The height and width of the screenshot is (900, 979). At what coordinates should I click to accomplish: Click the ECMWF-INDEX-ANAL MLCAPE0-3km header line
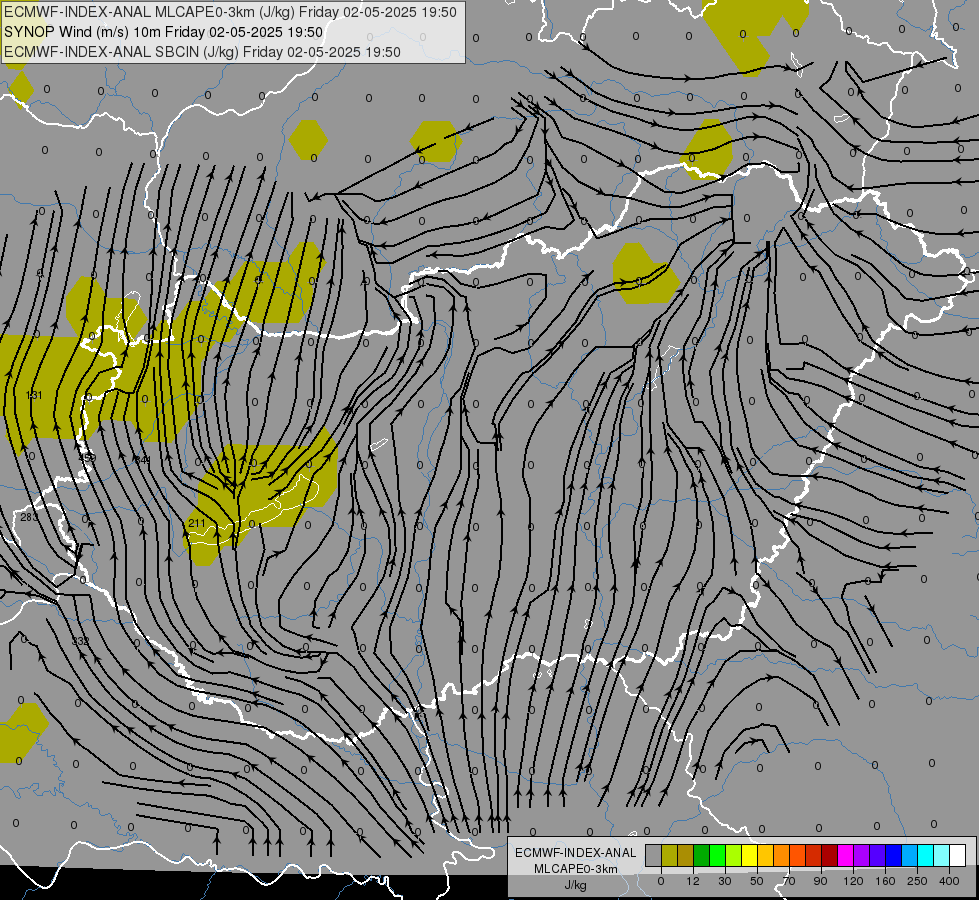(230, 12)
